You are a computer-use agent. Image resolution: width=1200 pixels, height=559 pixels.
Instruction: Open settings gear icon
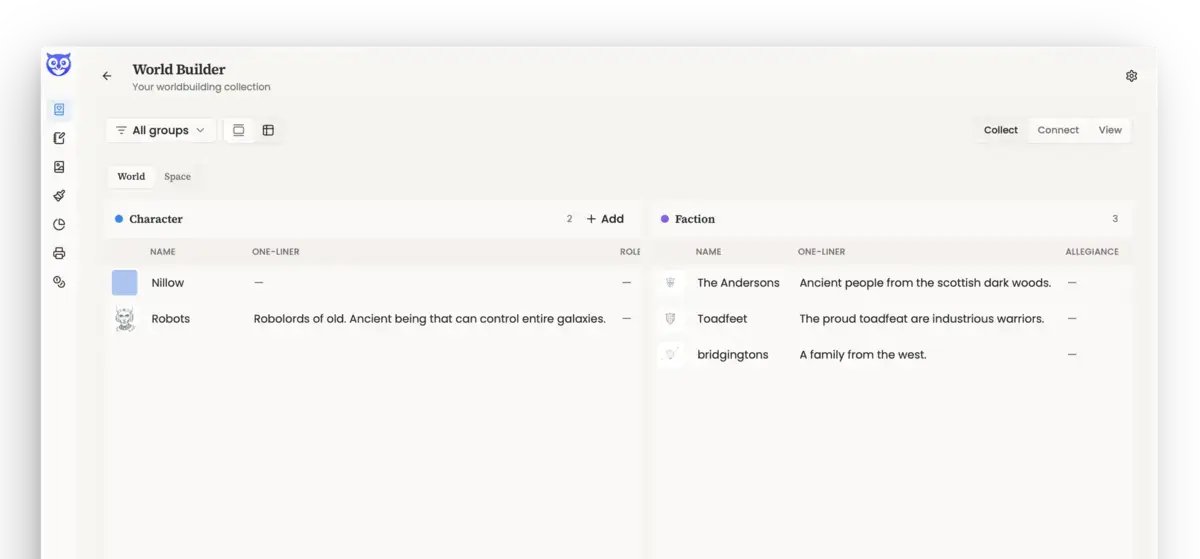(1132, 76)
